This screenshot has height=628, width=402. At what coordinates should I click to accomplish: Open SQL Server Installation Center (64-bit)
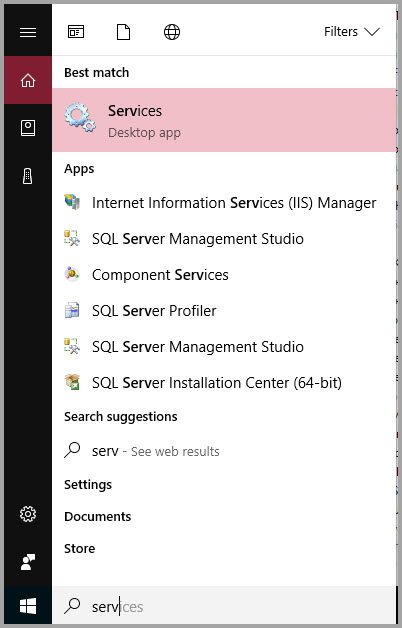pos(224,383)
